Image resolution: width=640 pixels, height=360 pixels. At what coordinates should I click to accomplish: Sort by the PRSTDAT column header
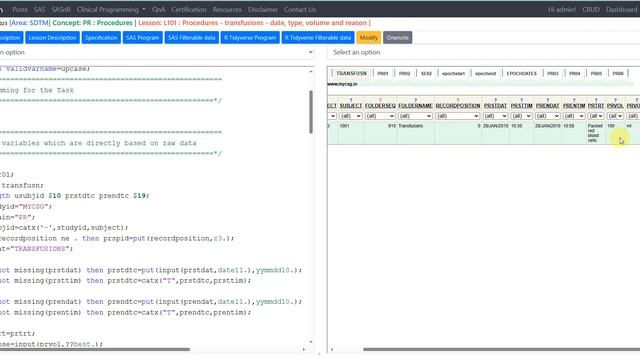tap(495, 106)
